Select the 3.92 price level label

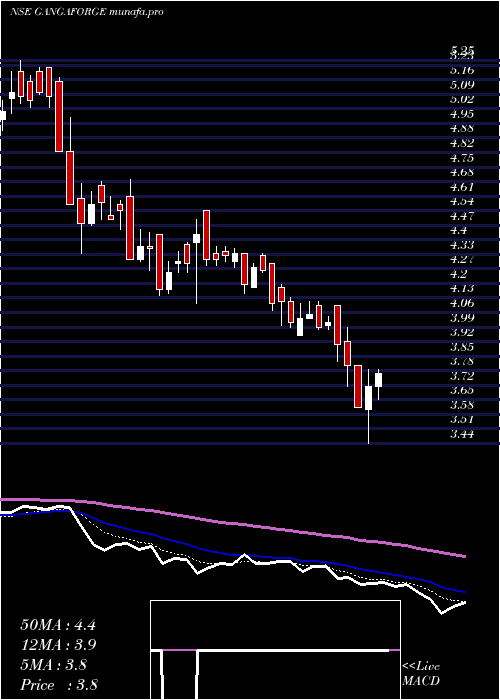[x=462, y=332]
